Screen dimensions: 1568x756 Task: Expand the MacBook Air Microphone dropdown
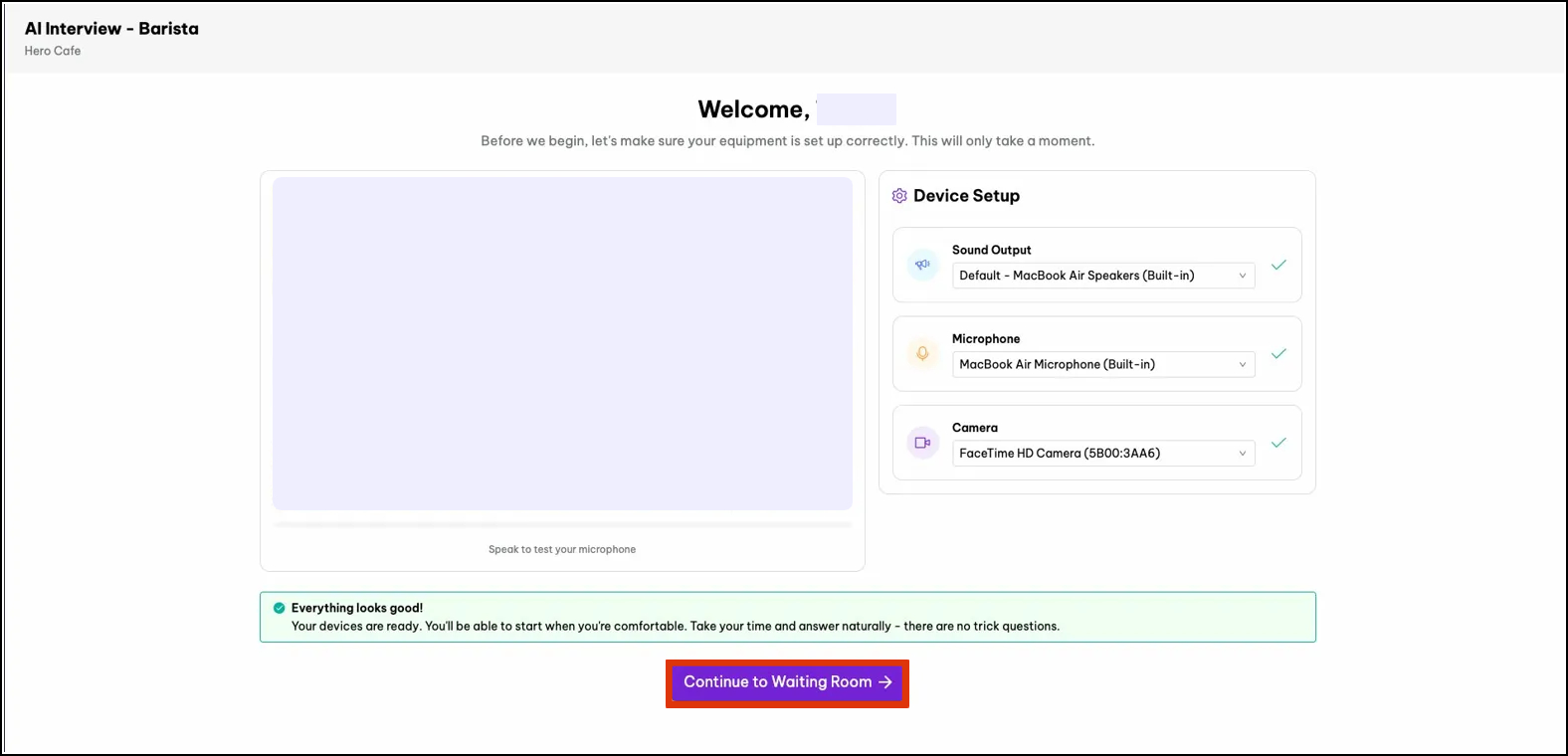pos(1102,364)
